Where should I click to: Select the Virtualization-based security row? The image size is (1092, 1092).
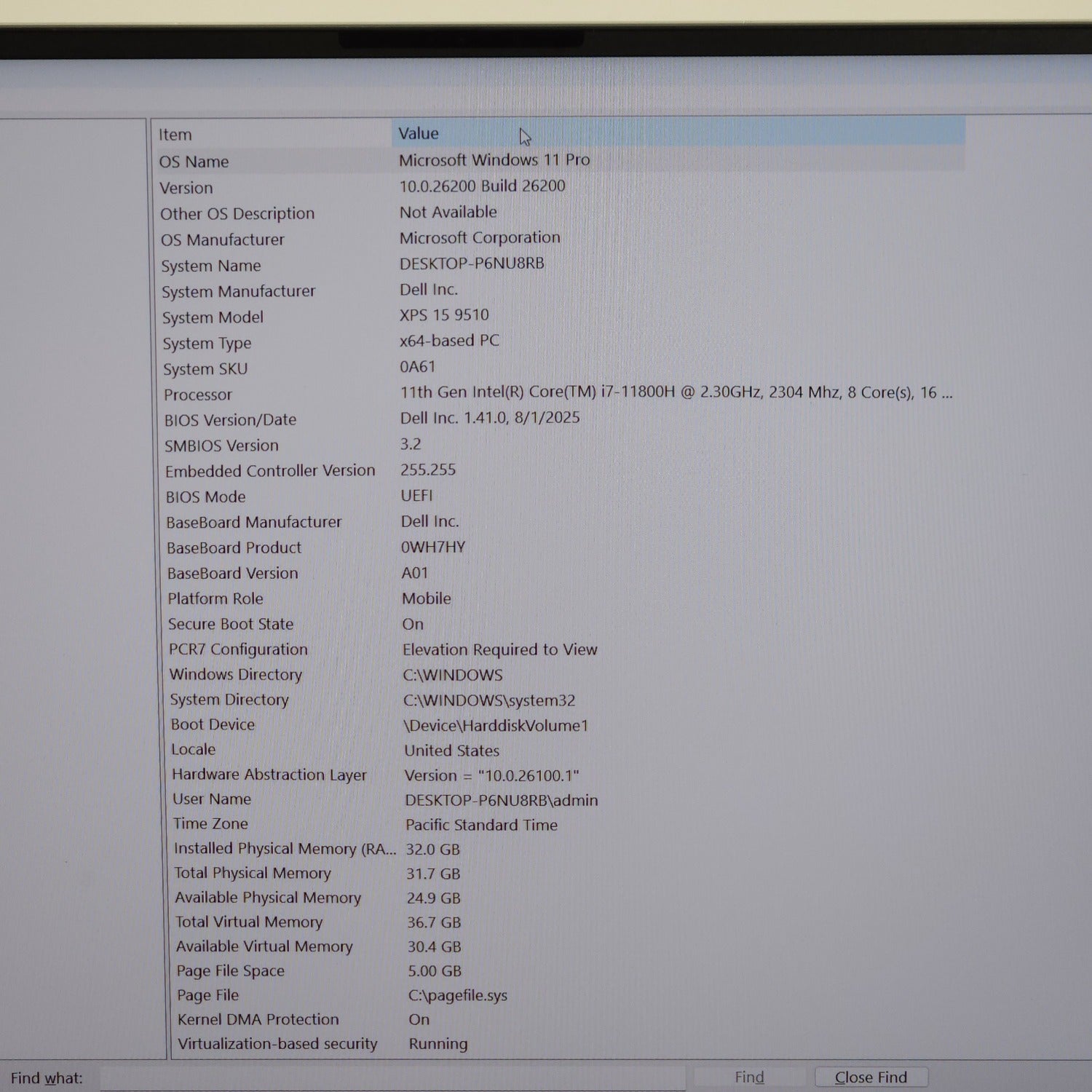coord(277,1043)
